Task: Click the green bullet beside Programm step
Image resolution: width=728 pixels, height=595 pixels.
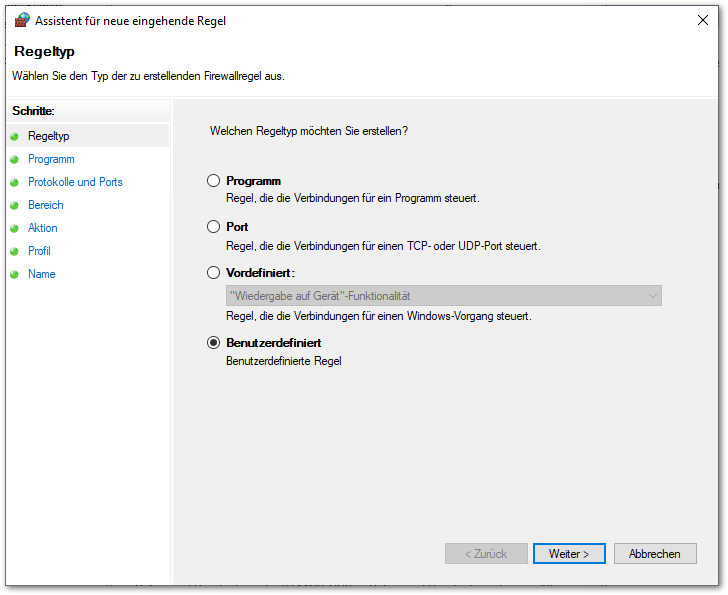Action: tap(14, 159)
